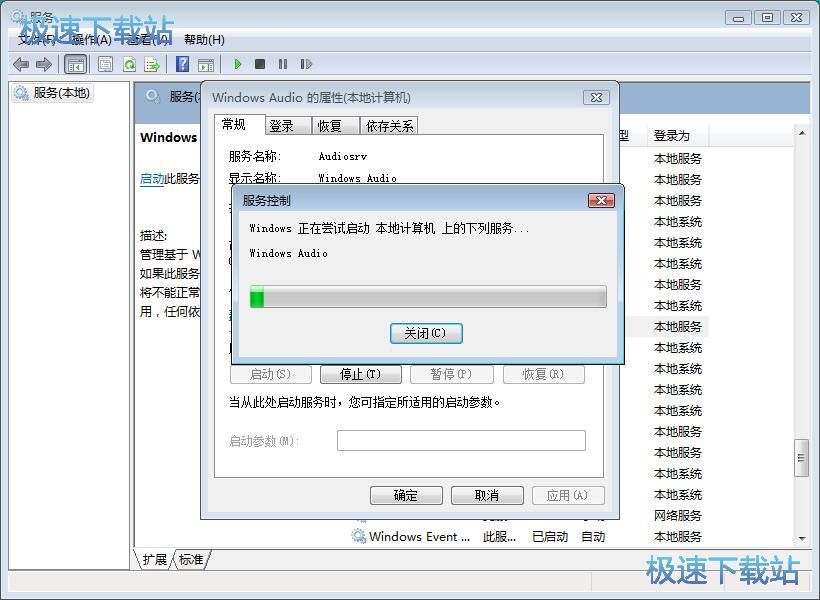820x600 pixels.
Task: Click the Pause Service toolbar icon
Action: pos(283,64)
